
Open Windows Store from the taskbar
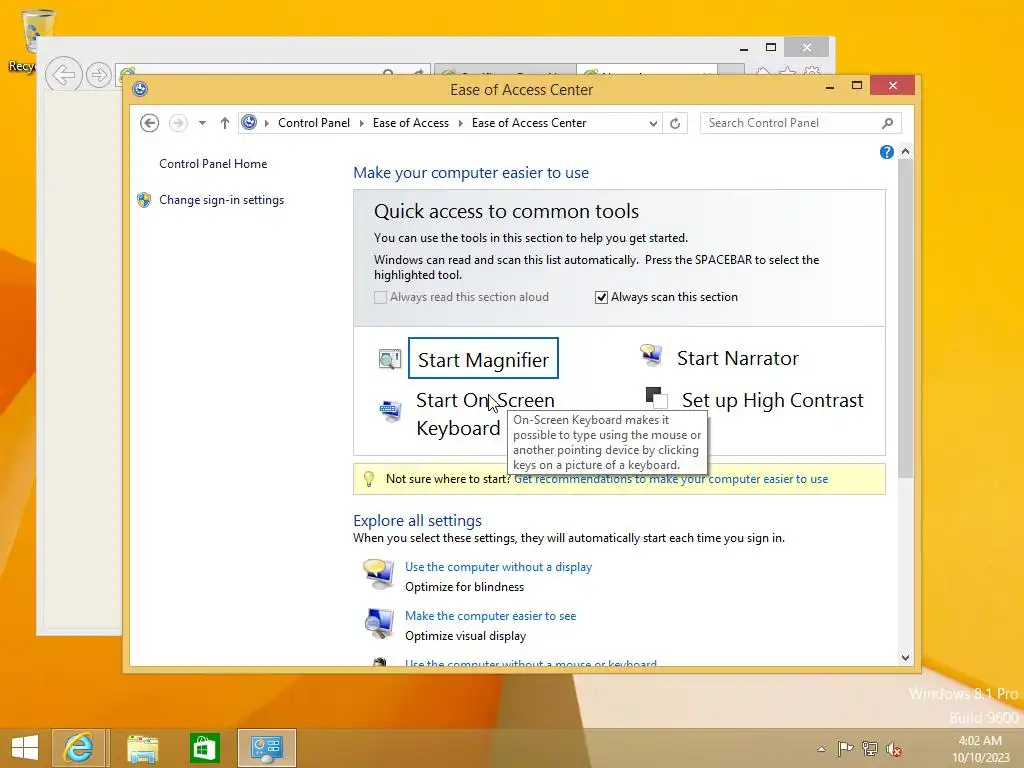204,748
